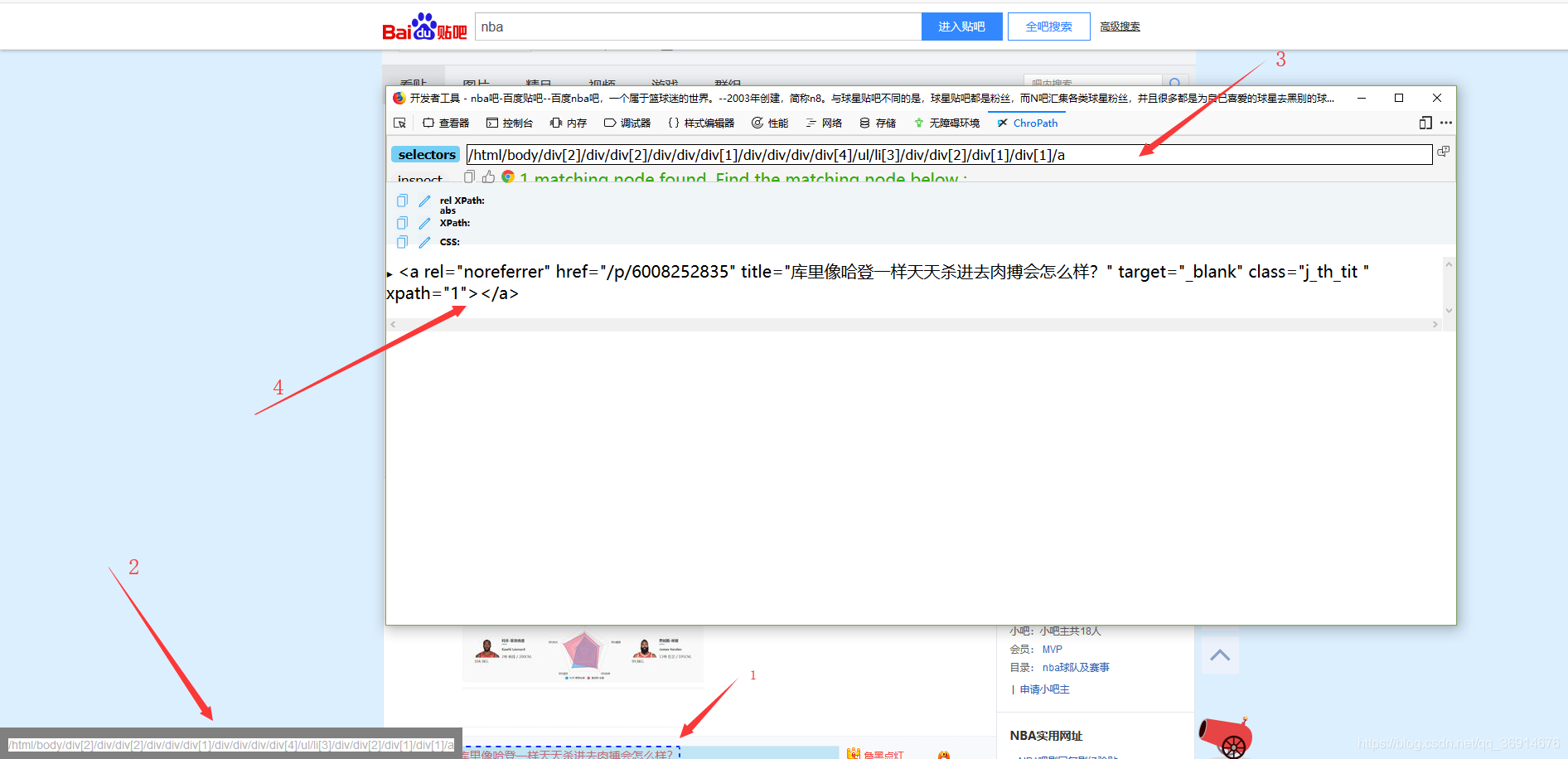Switch to the 存储 storage tab
Screen dimensions: 1568x759
[x=878, y=123]
